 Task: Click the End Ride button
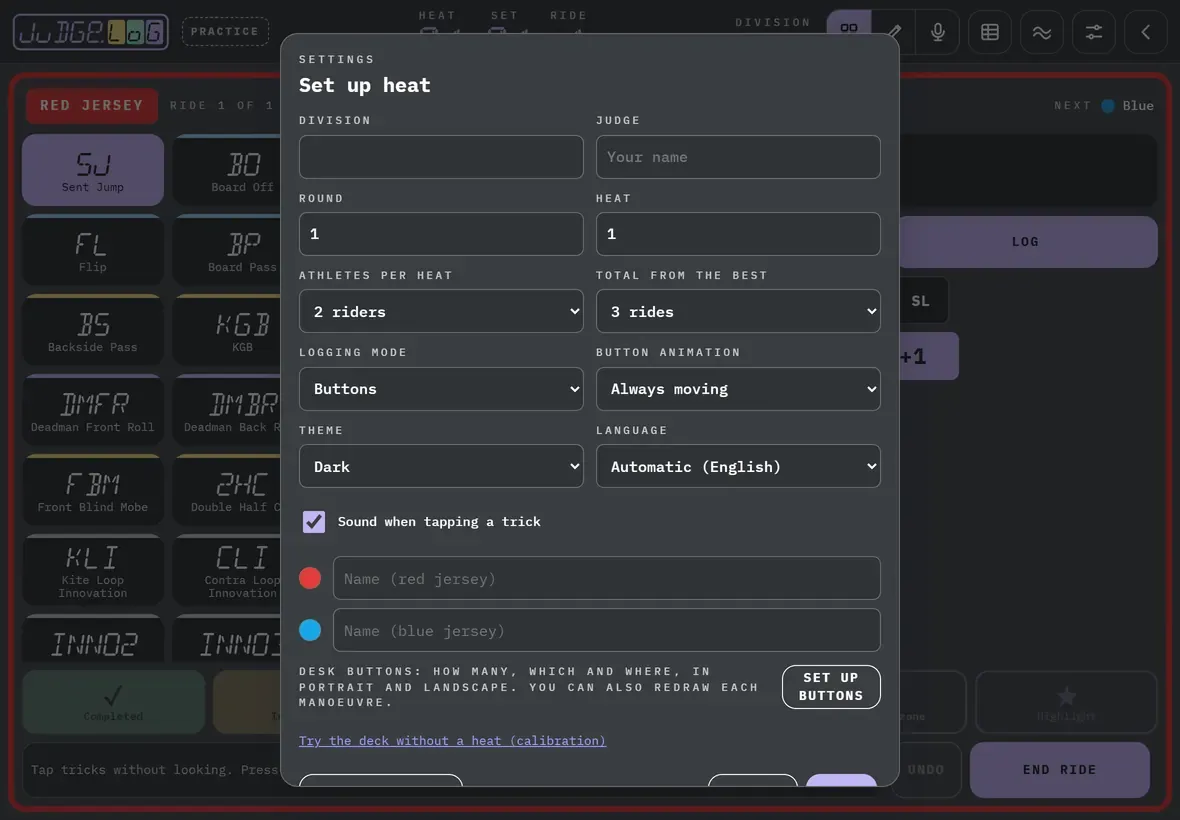click(x=1060, y=770)
